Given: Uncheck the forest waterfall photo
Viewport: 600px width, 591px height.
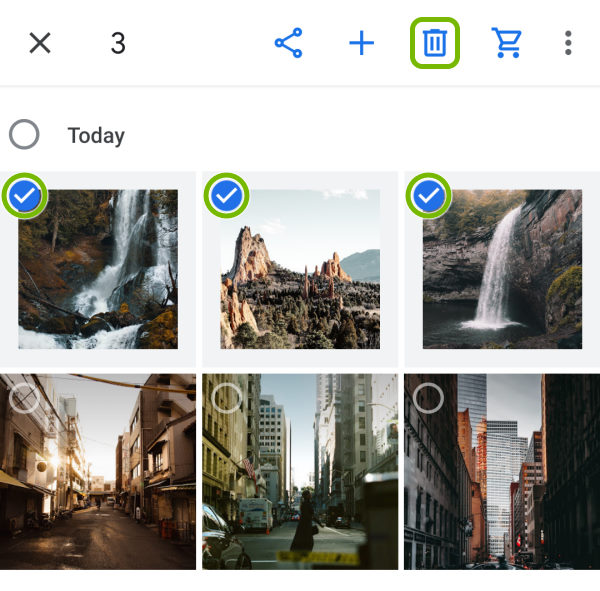Looking at the screenshot, I should click(x=24, y=196).
